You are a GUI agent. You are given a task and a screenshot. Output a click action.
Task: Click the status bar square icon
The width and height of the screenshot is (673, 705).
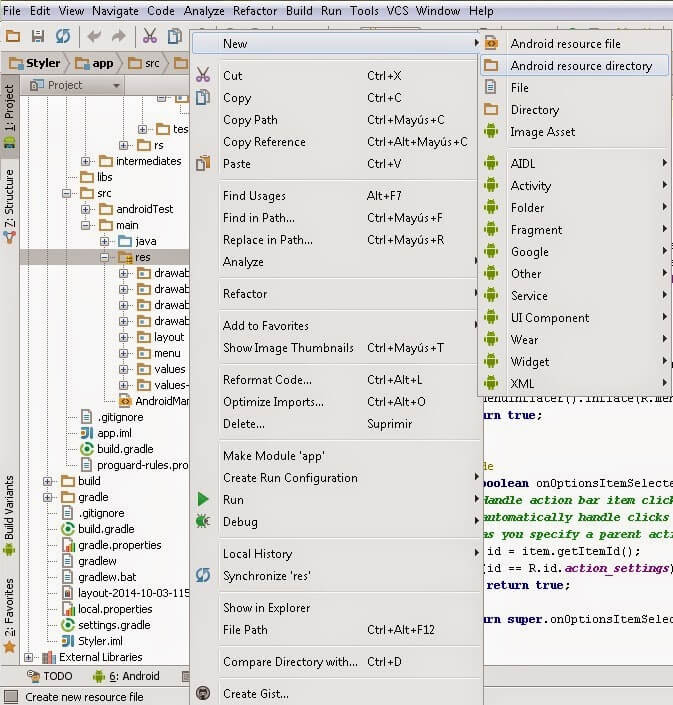(10, 696)
